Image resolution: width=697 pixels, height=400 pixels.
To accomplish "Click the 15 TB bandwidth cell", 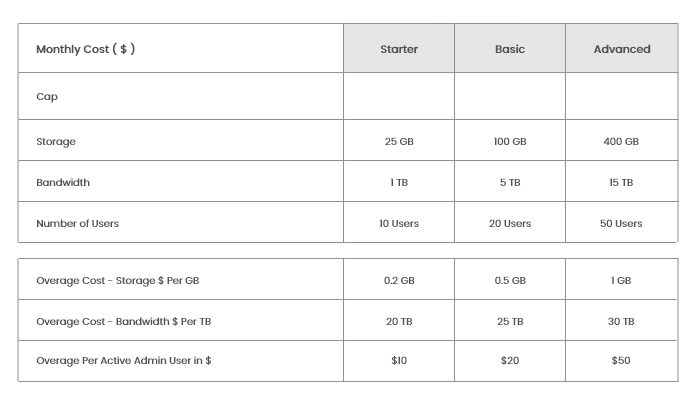I will pos(621,183).
